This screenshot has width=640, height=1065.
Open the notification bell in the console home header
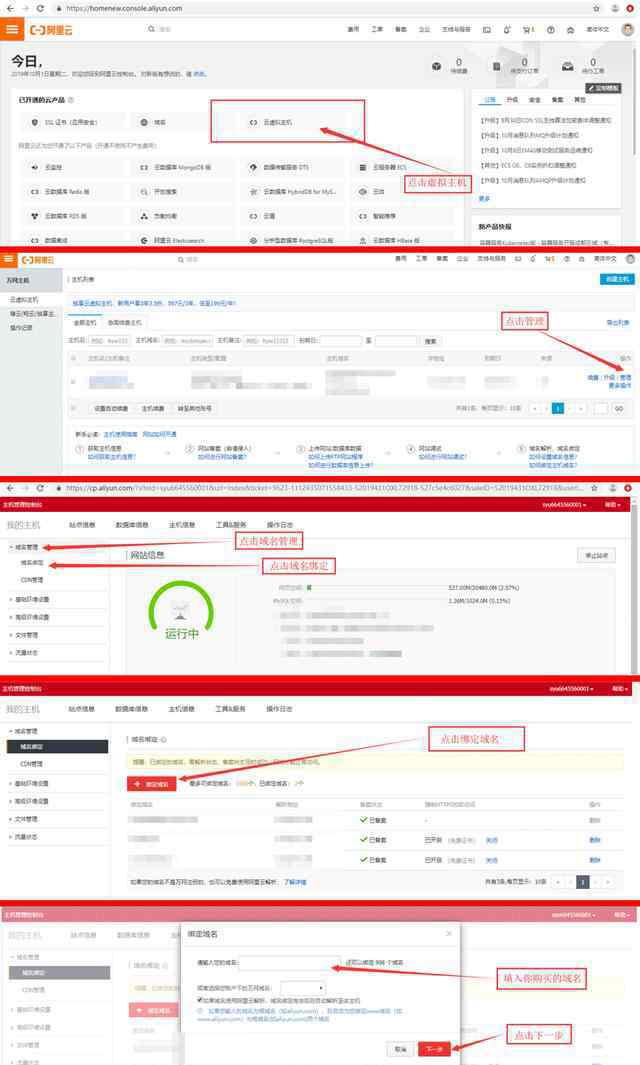tap(507, 30)
